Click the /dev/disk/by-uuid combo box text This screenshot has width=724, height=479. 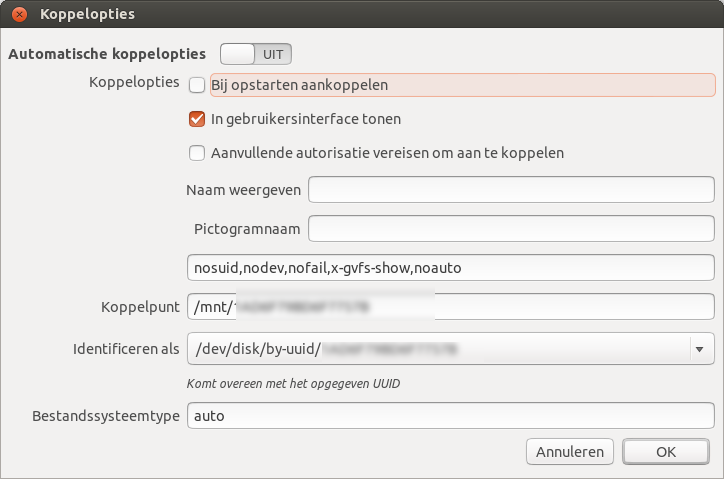click(x=326, y=349)
